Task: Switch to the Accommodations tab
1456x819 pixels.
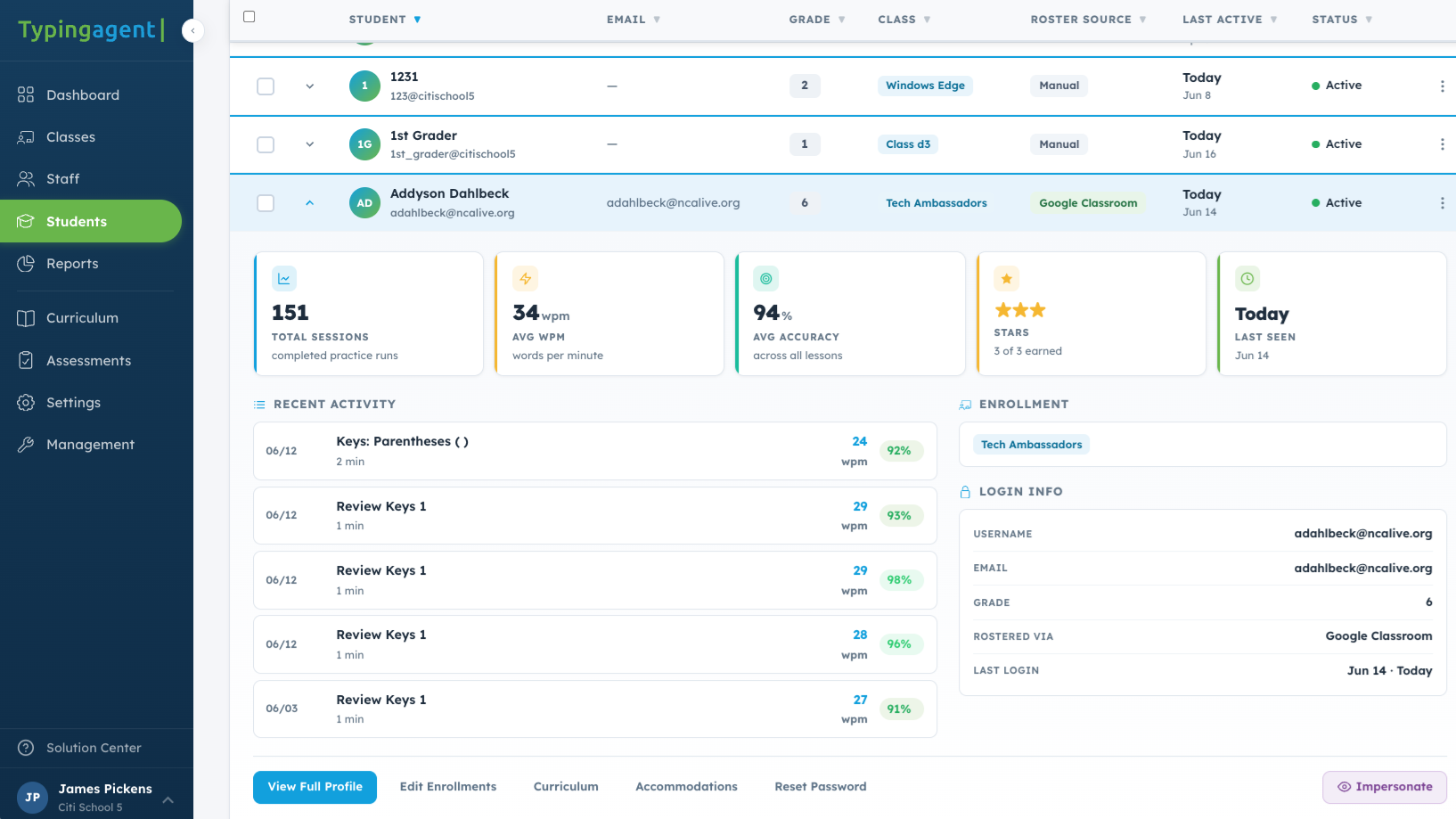Action: tap(686, 787)
